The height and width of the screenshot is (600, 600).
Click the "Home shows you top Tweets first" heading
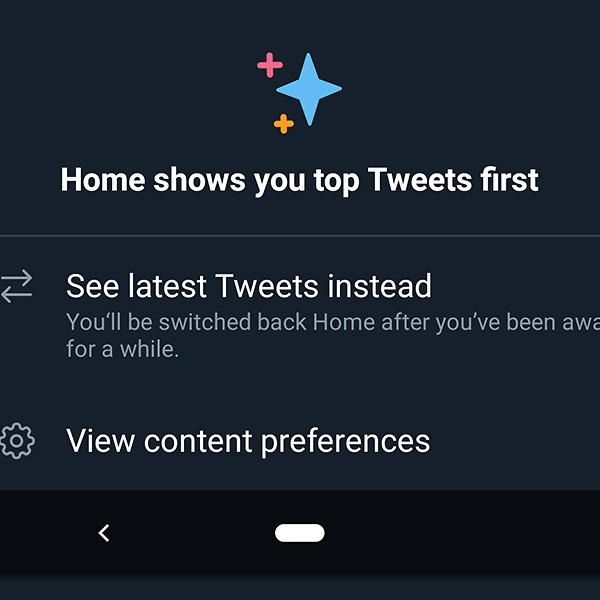[x=300, y=180]
